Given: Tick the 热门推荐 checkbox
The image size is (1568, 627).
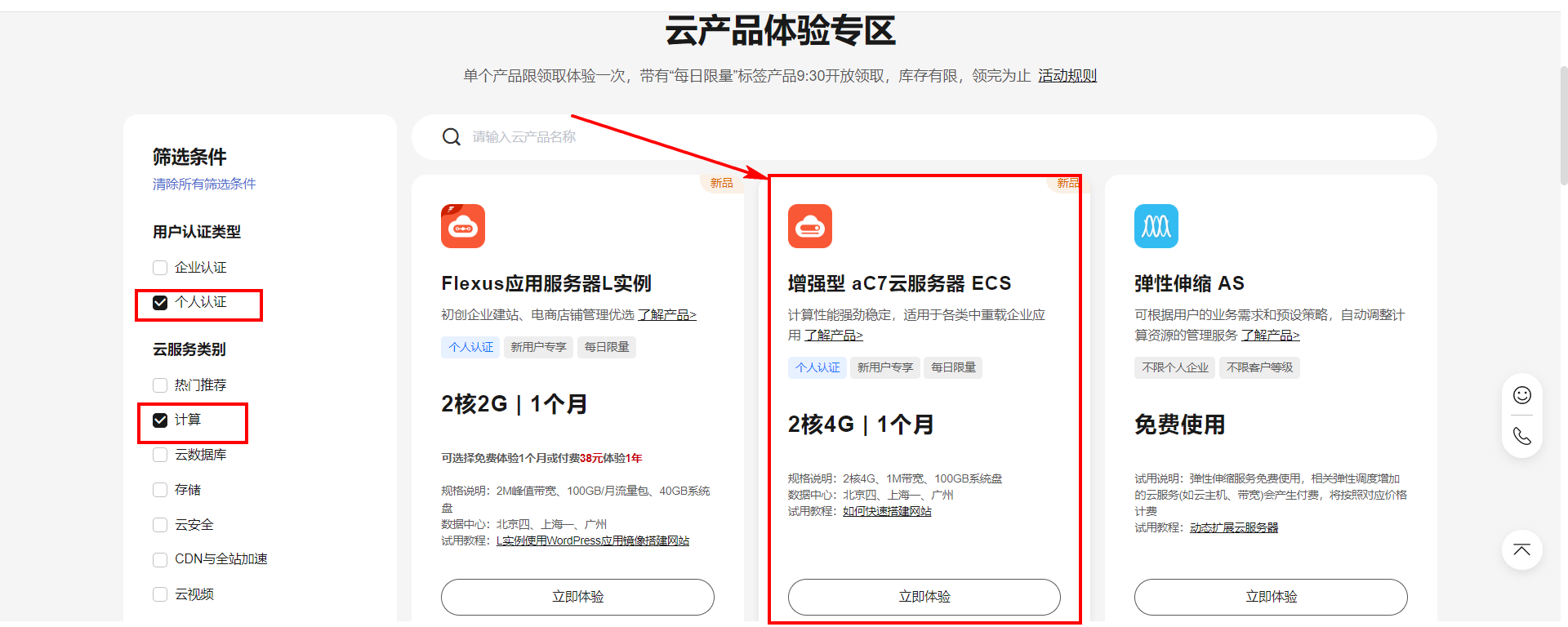Looking at the screenshot, I should [x=160, y=385].
